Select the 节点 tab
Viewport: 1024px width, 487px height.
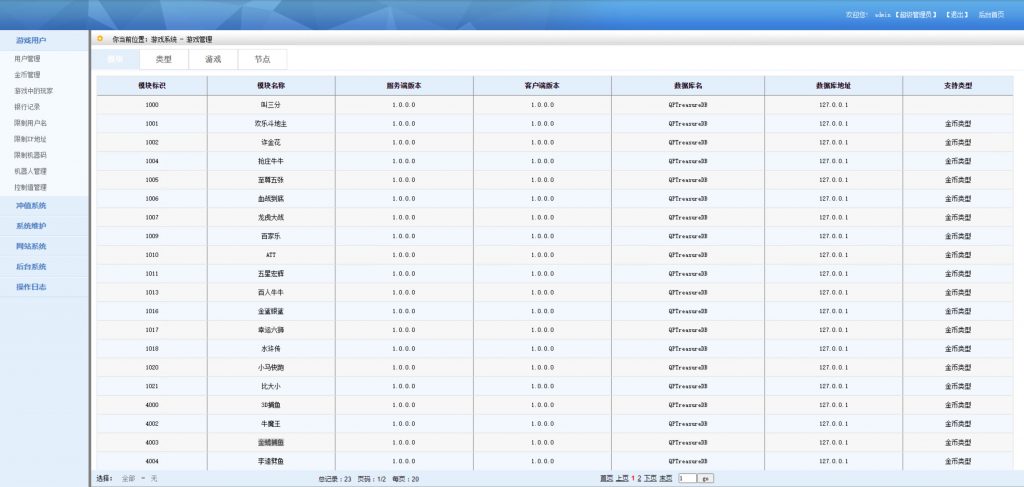(x=262, y=60)
